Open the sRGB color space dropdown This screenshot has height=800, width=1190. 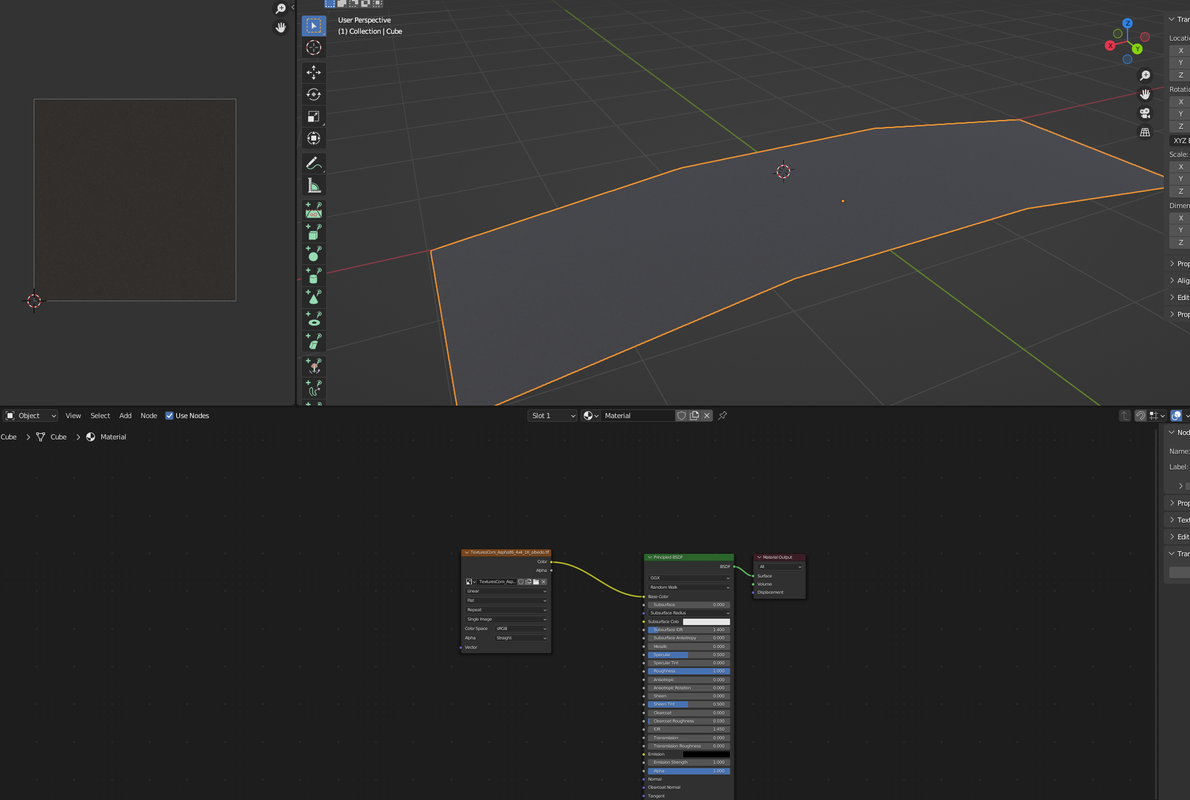coord(521,628)
